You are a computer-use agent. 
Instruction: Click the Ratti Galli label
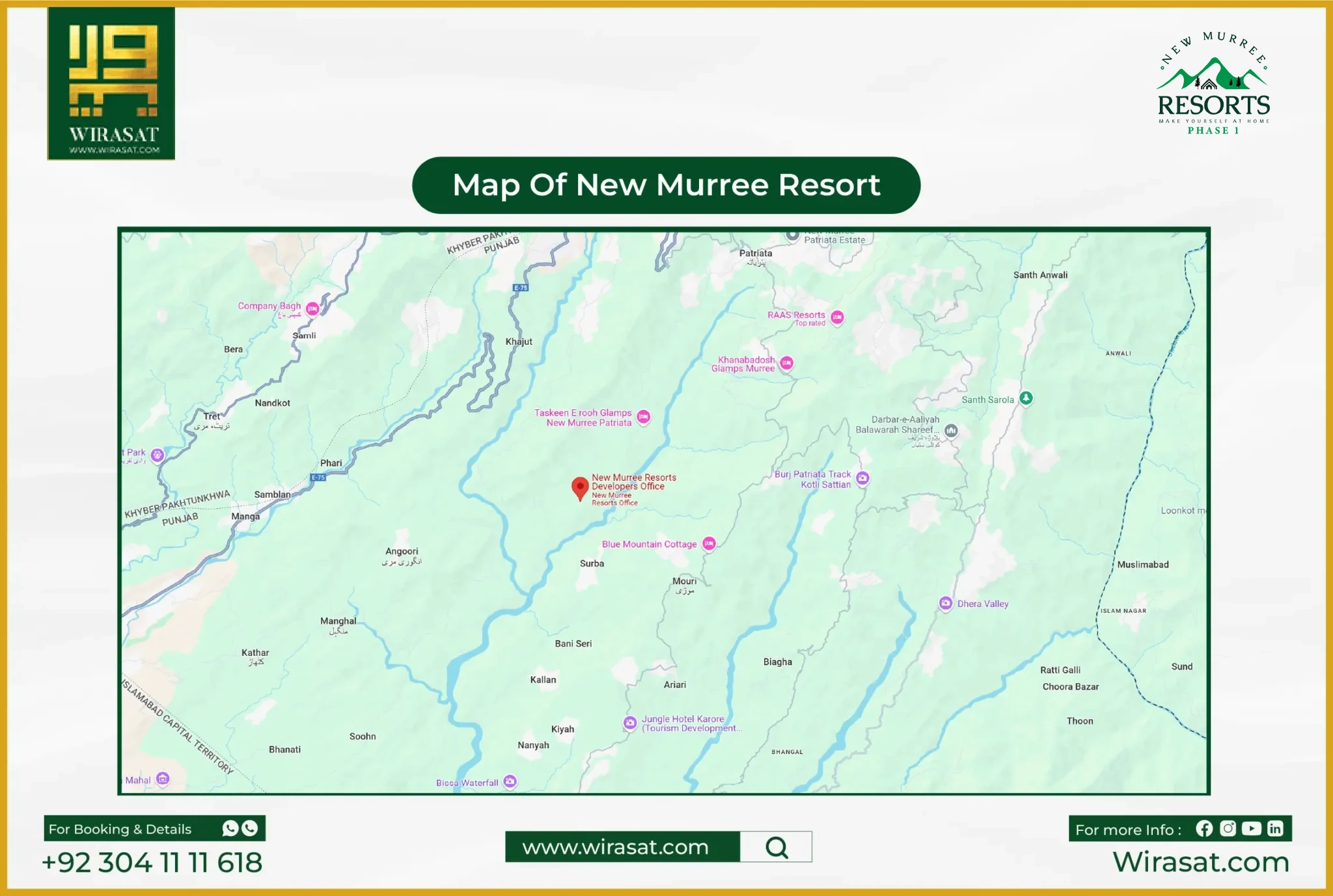pos(1060,670)
